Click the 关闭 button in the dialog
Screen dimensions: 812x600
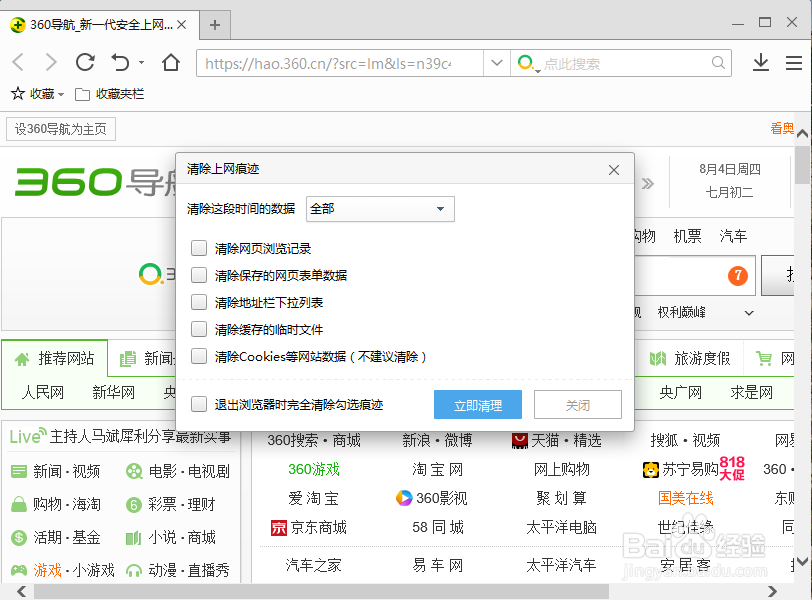click(x=577, y=405)
